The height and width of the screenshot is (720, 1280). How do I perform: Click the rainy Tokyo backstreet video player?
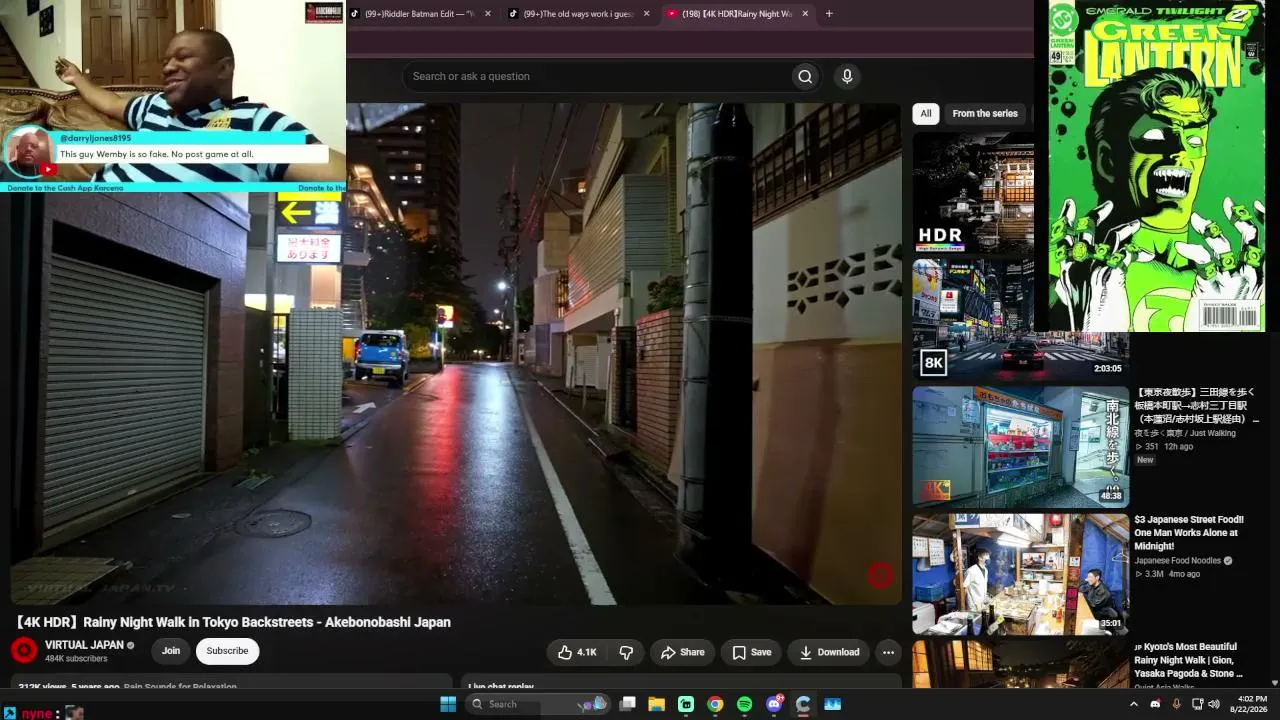[456, 354]
